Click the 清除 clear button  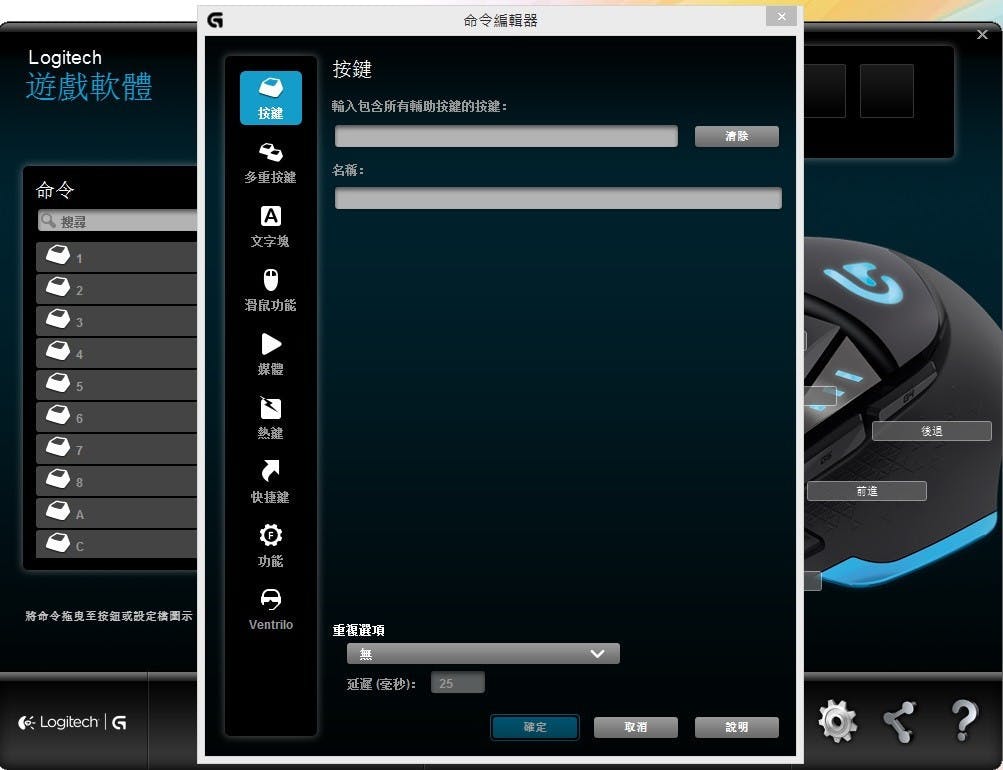point(736,136)
